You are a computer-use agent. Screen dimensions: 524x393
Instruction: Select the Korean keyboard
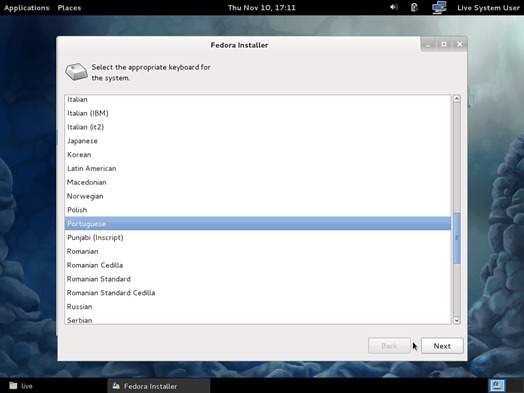[x=258, y=155]
